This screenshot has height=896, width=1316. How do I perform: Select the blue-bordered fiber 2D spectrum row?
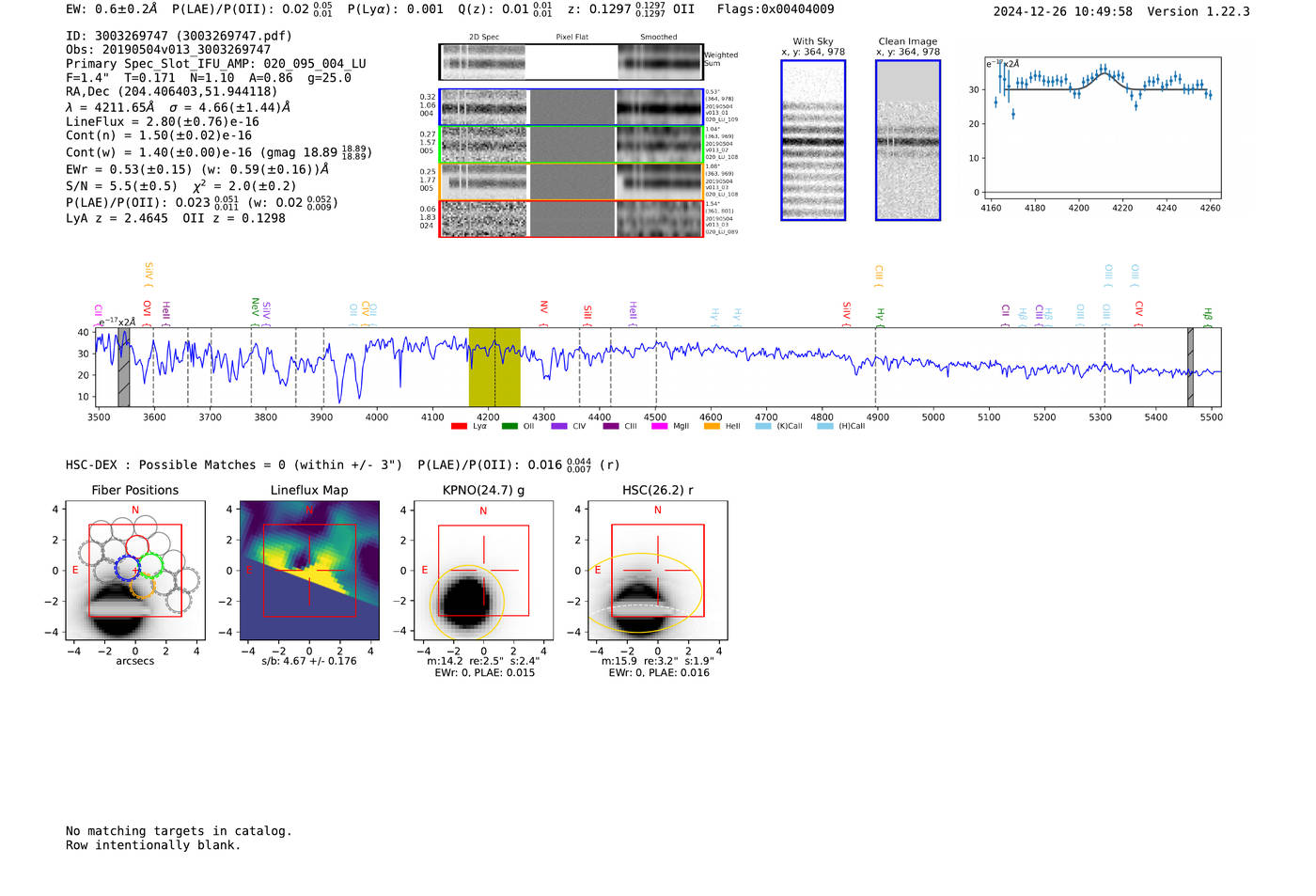point(571,107)
